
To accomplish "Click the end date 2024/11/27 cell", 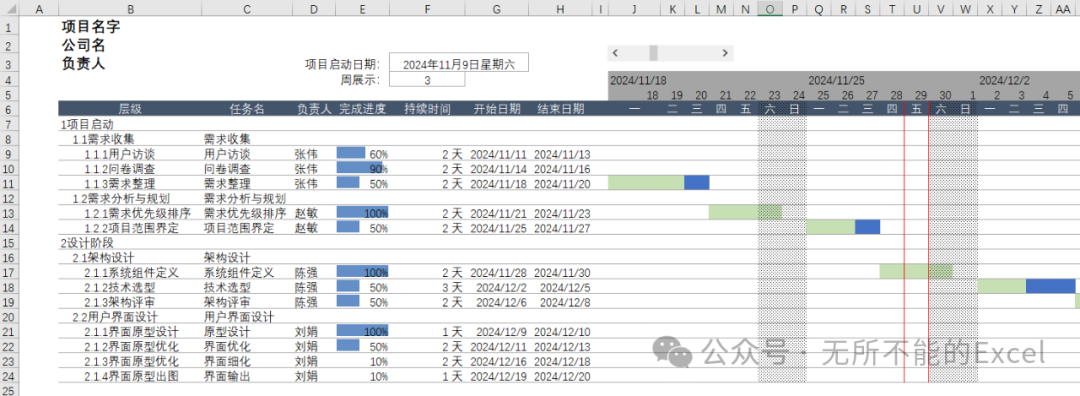I will pyautogui.click(x=562, y=228).
